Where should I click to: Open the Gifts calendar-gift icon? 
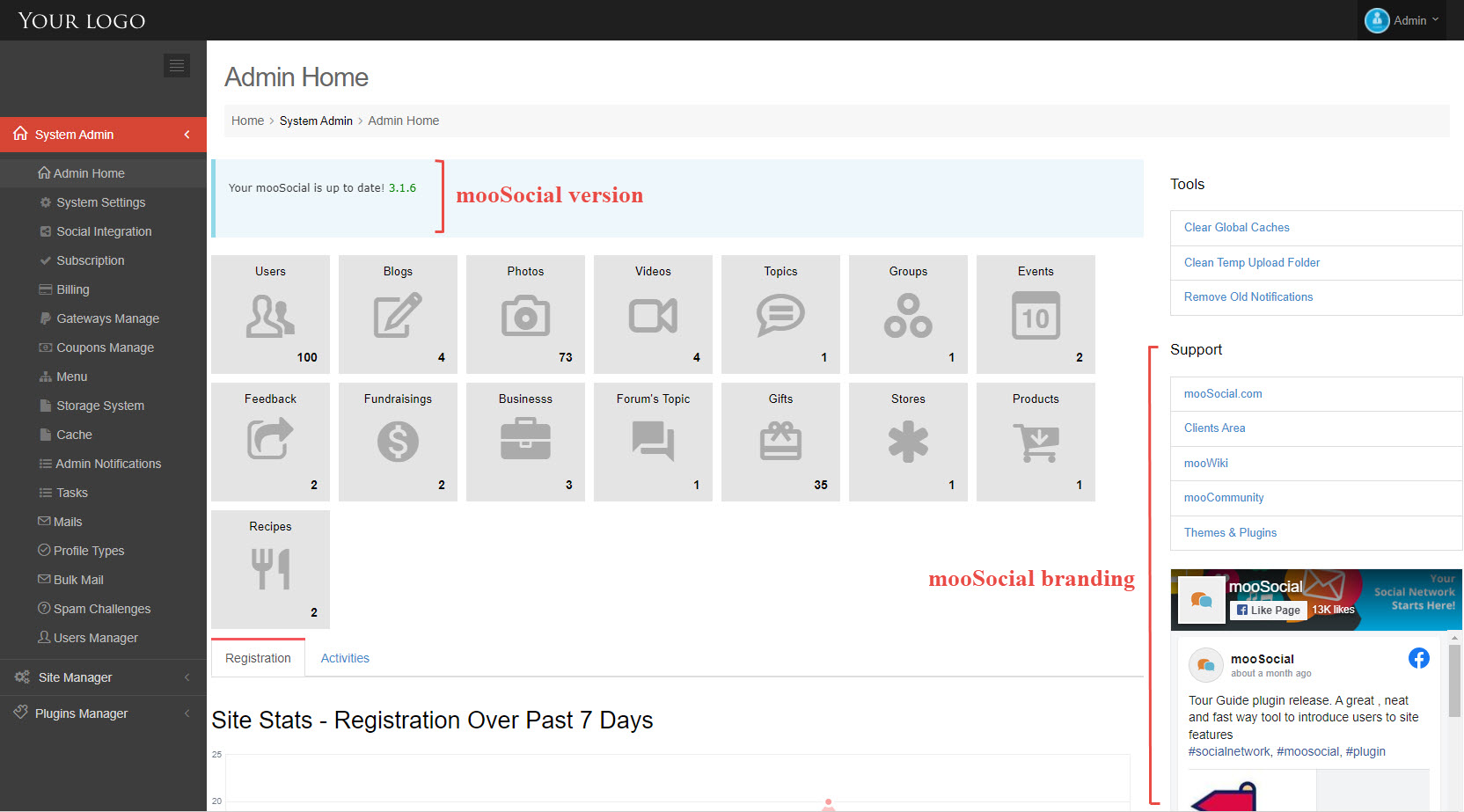click(x=780, y=441)
